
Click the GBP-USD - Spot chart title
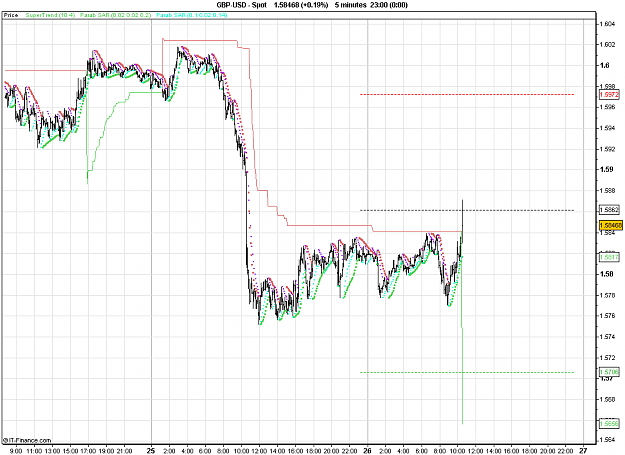pos(242,5)
